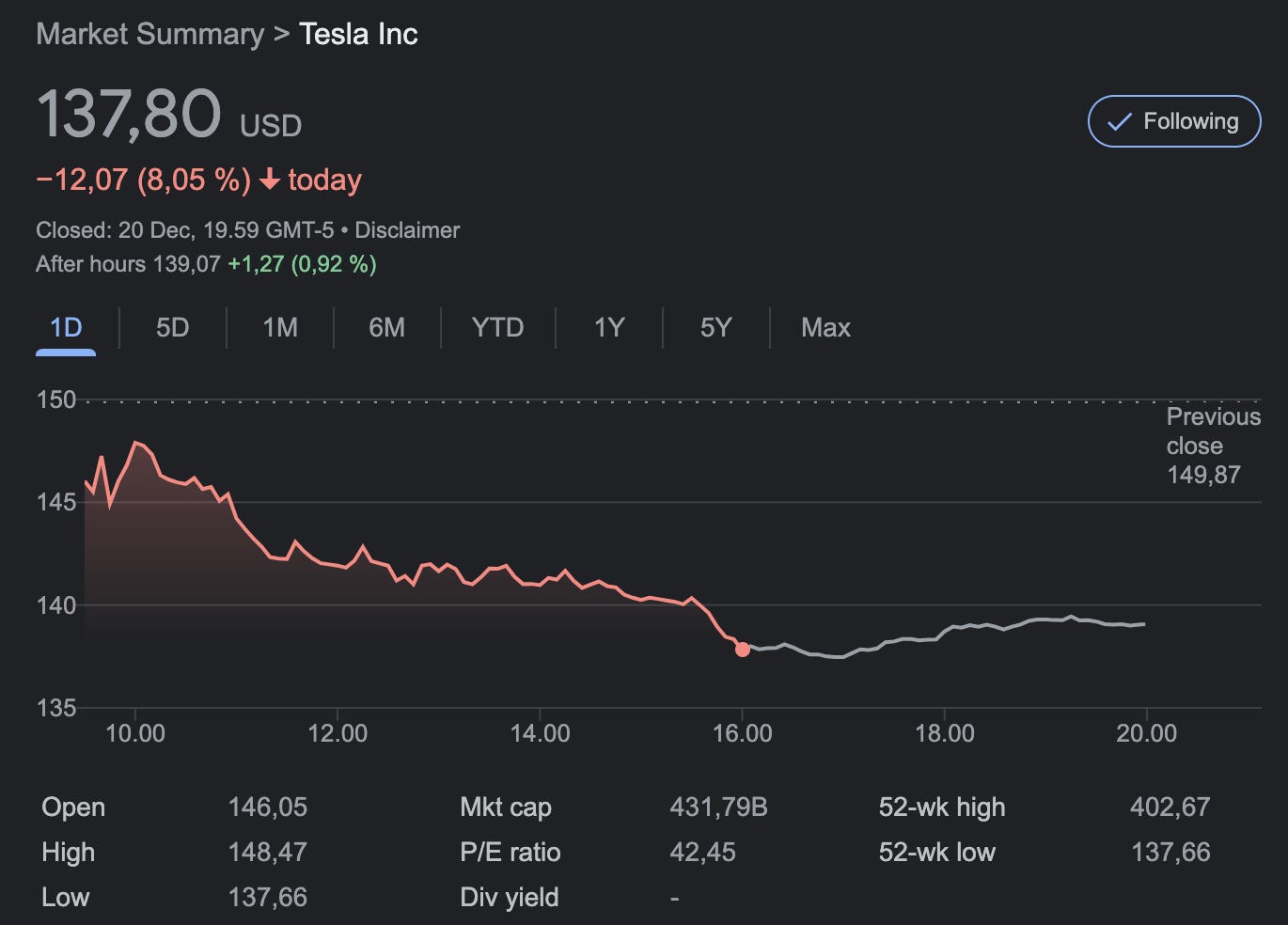Click the 52-wk low label
This screenshot has height=925, width=1288.
[936, 852]
